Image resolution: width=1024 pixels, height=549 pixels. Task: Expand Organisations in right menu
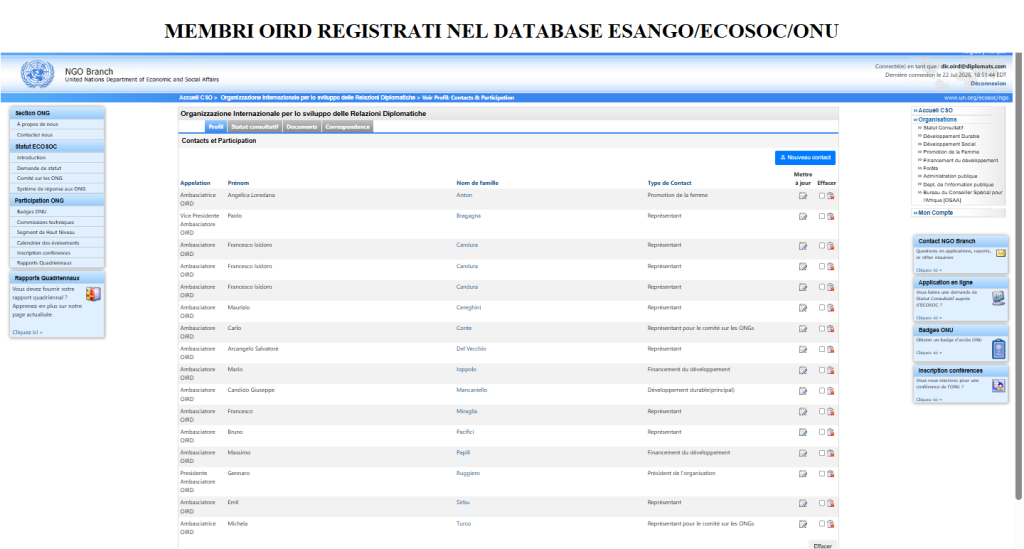click(x=935, y=120)
